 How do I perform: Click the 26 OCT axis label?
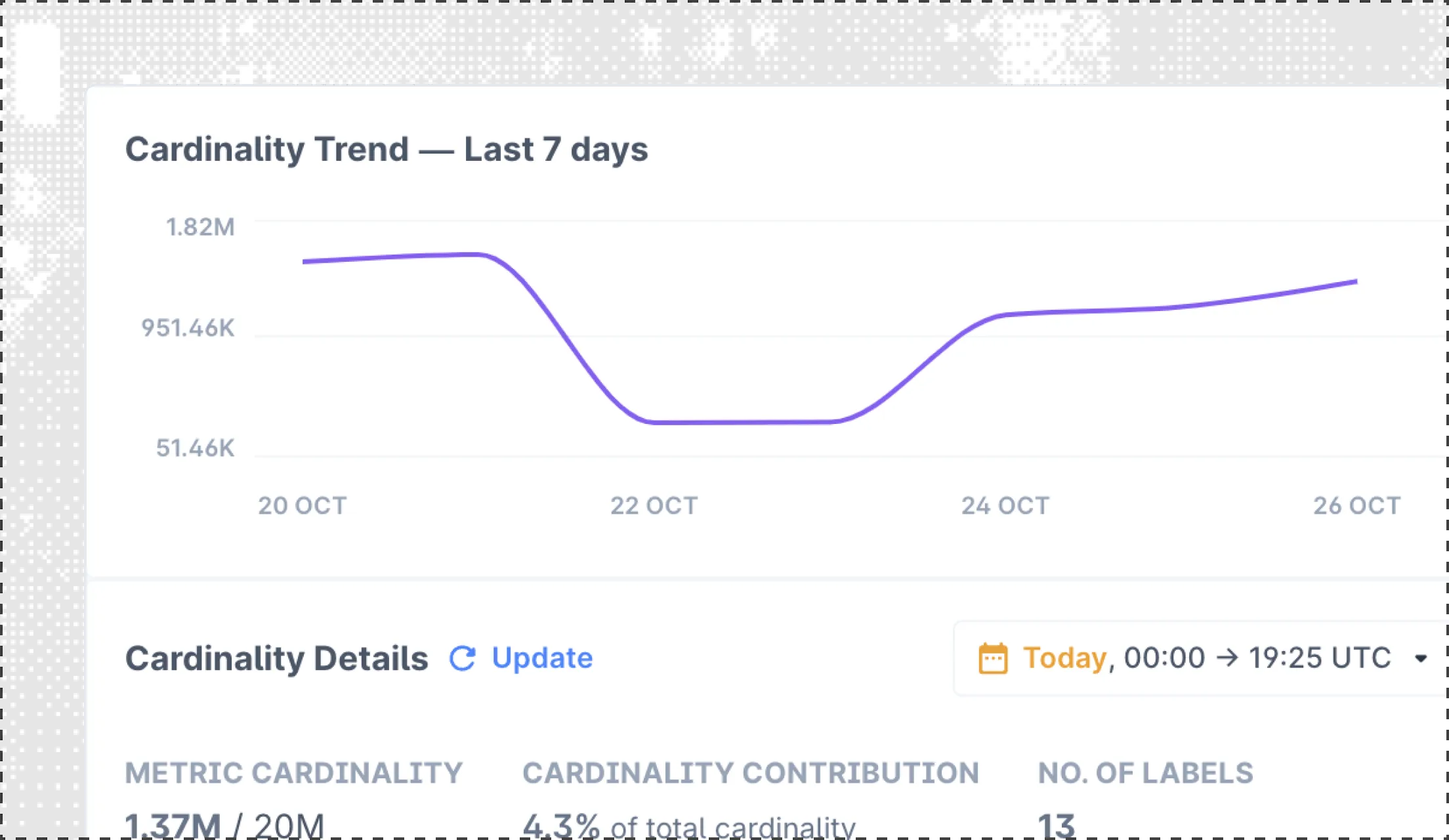click(1356, 506)
